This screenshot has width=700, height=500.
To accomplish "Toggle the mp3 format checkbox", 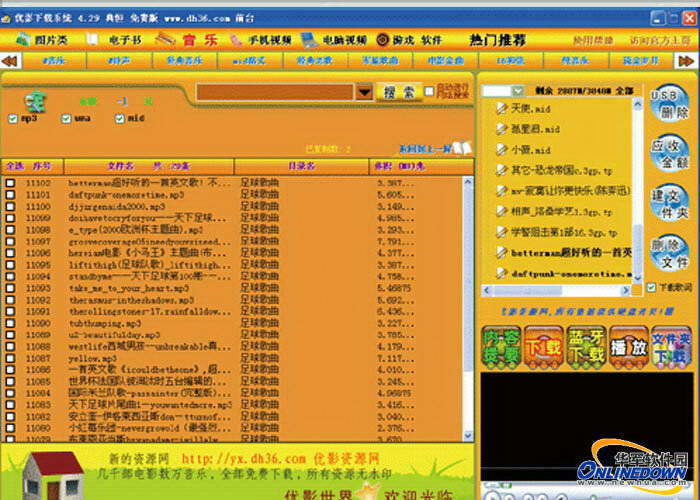I will [12, 118].
